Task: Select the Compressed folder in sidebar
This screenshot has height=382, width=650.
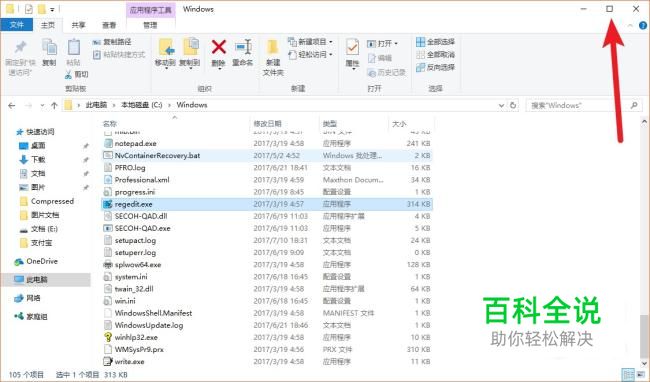Action: [46, 201]
